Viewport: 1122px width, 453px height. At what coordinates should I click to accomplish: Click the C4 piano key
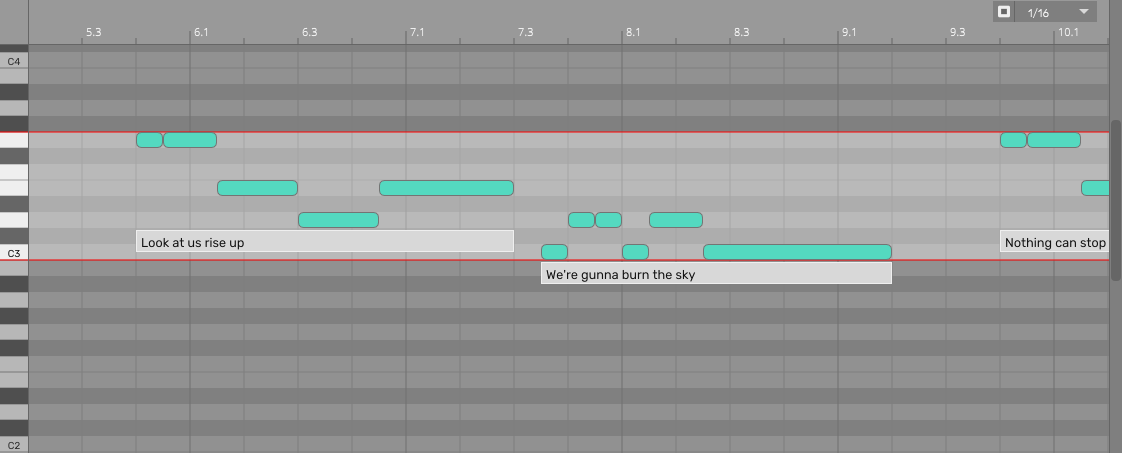click(14, 62)
